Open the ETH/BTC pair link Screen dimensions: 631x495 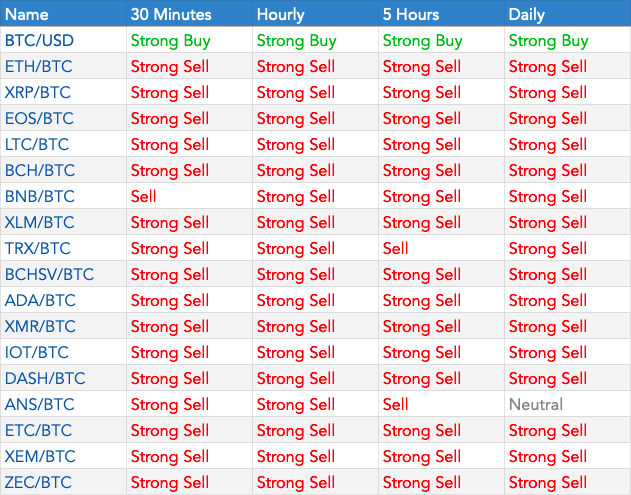tap(38, 67)
